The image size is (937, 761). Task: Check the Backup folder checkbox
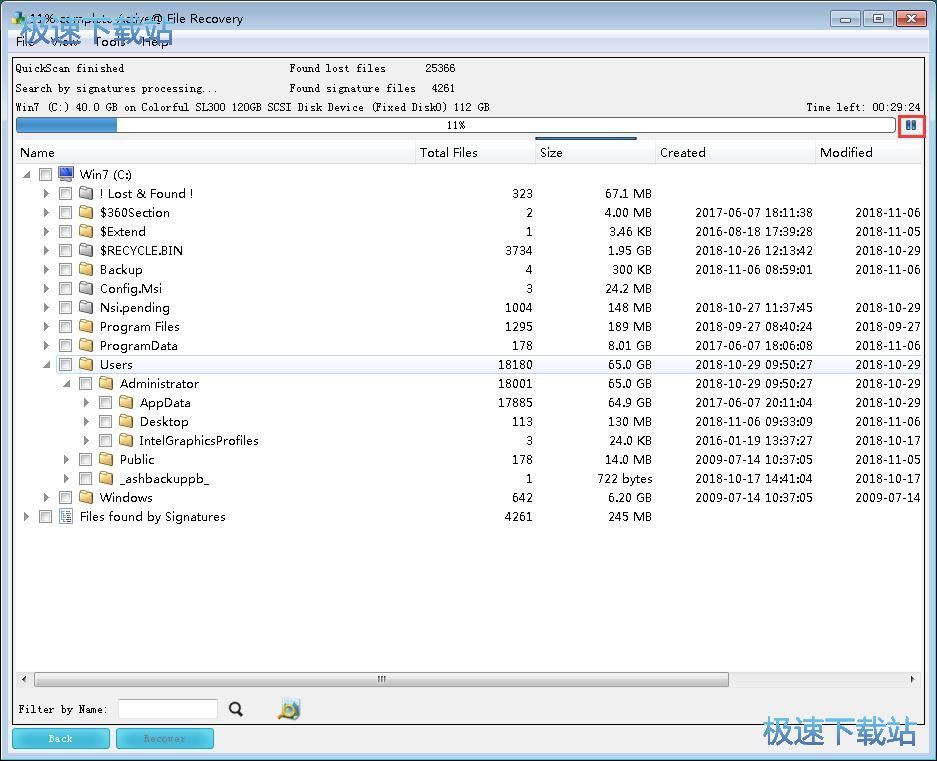click(x=65, y=270)
